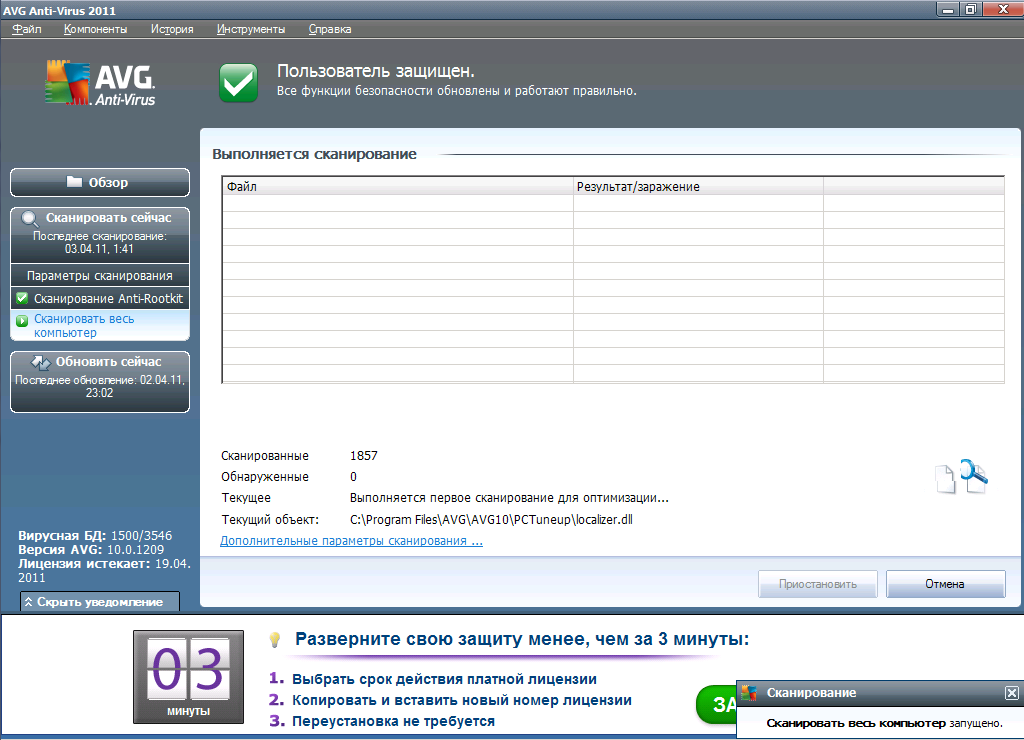Open the Файл menu
Viewport: 1024px width, 740px height.
(x=27, y=29)
